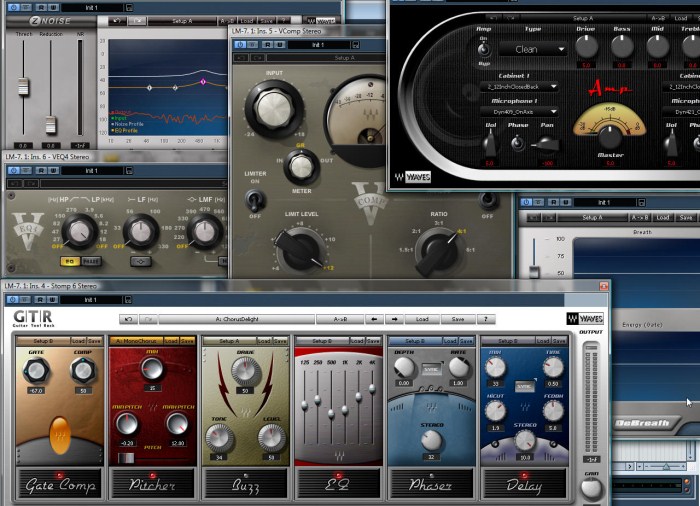Click the Pitcher pedal footswitch
This screenshot has width=700, height=506.
coord(152,484)
